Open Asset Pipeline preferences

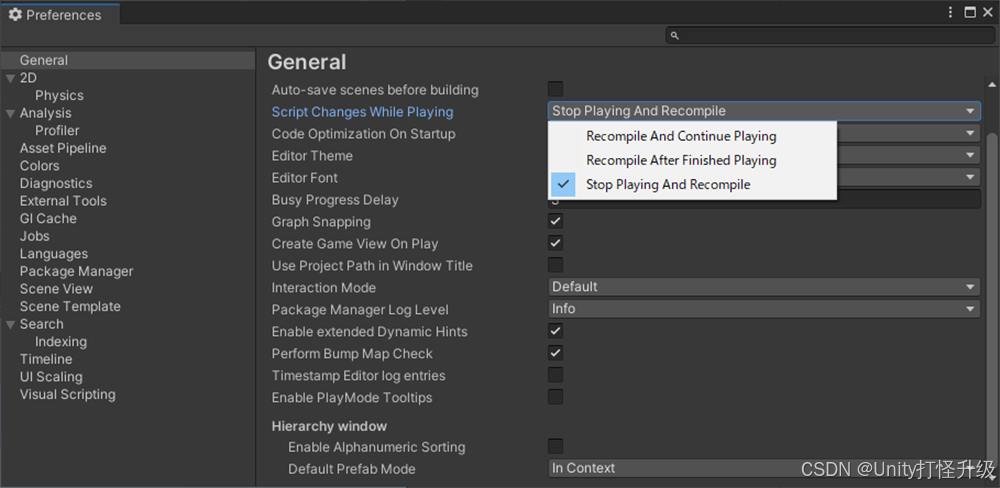tap(63, 148)
